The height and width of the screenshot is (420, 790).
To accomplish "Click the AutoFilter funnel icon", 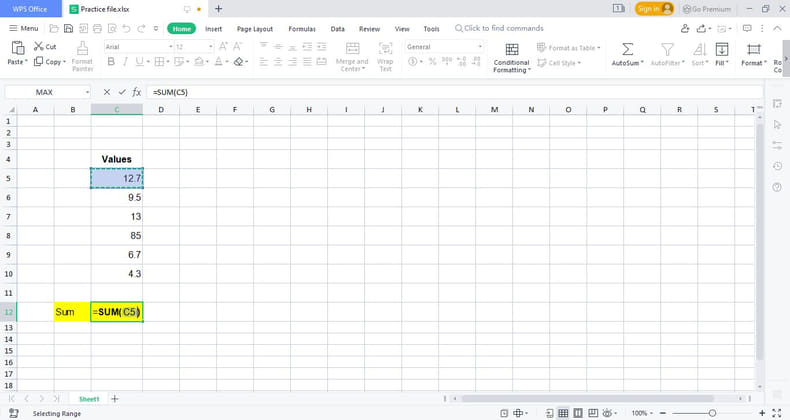I will click(667, 49).
